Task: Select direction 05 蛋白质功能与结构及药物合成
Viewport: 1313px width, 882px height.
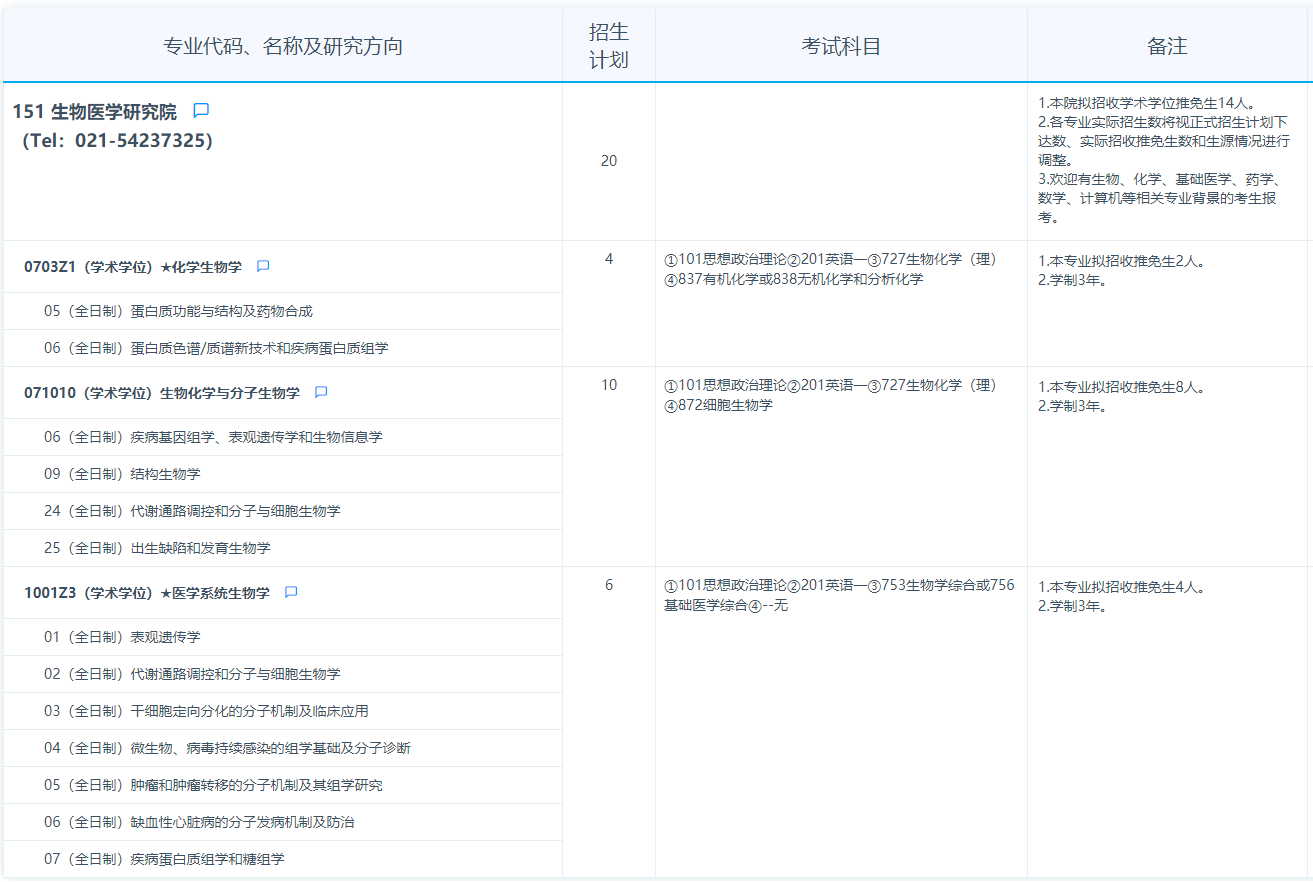Action: (x=178, y=311)
